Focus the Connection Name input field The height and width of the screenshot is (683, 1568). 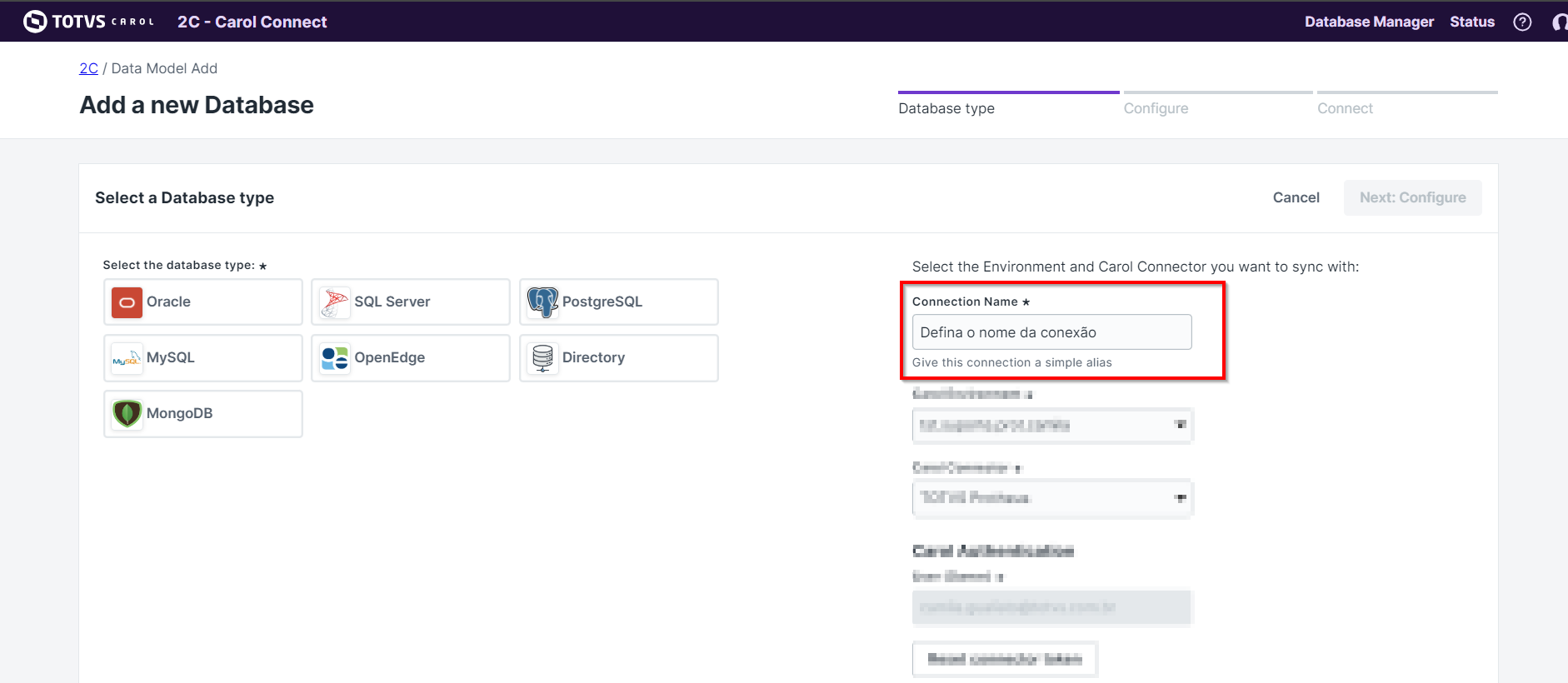point(1051,332)
